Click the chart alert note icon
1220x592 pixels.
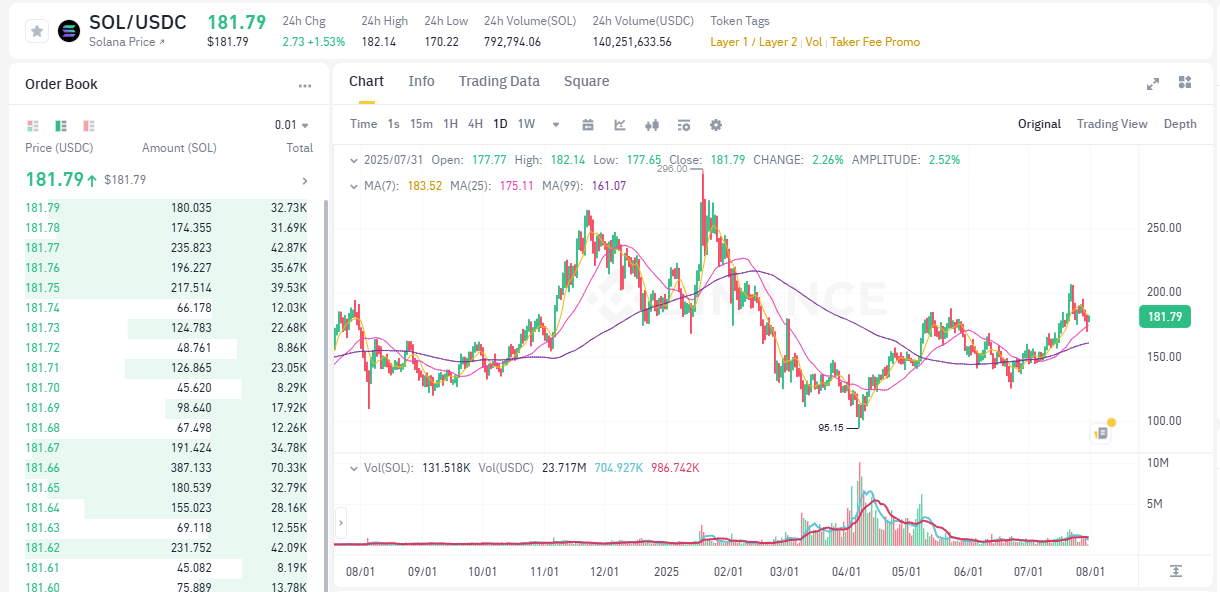tap(1101, 433)
